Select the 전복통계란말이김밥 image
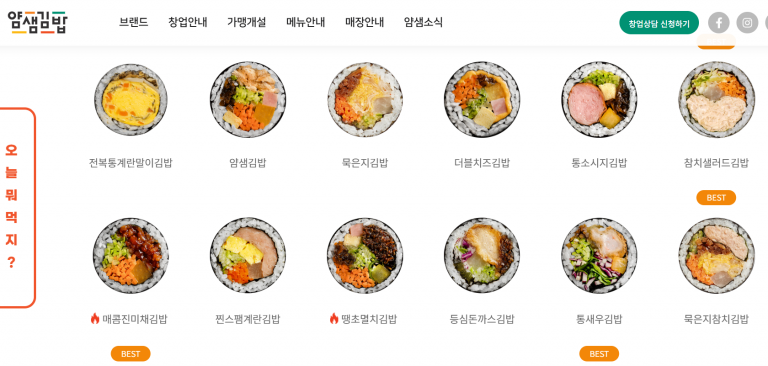The image size is (768, 366). pyautogui.click(x=130, y=100)
